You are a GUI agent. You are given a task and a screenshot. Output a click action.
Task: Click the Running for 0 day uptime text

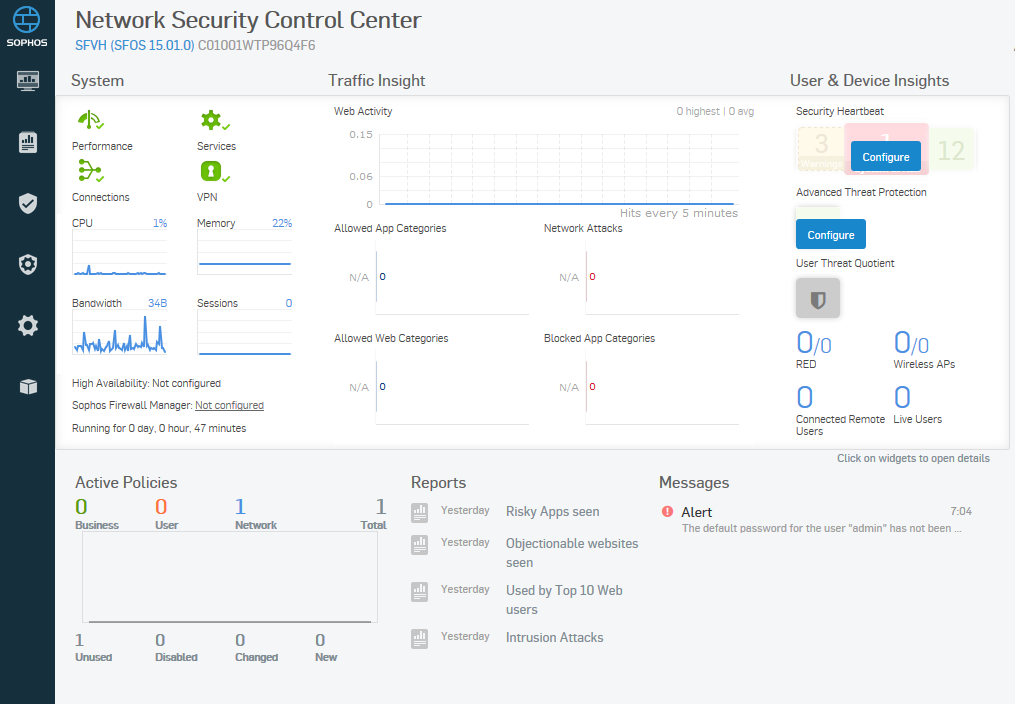click(x=159, y=428)
